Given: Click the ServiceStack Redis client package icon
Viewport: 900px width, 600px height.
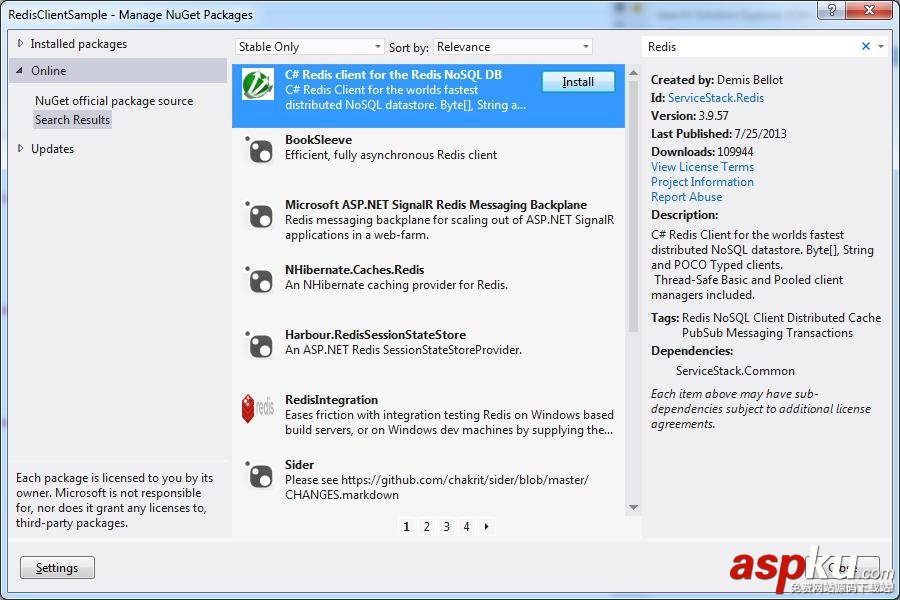Looking at the screenshot, I should [x=257, y=85].
